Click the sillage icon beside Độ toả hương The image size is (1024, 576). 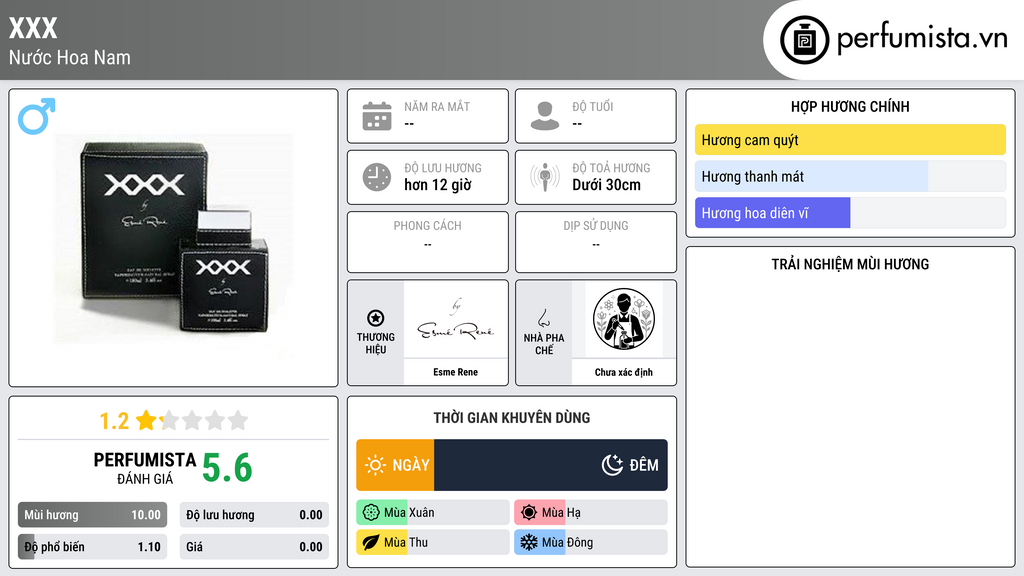[545, 177]
